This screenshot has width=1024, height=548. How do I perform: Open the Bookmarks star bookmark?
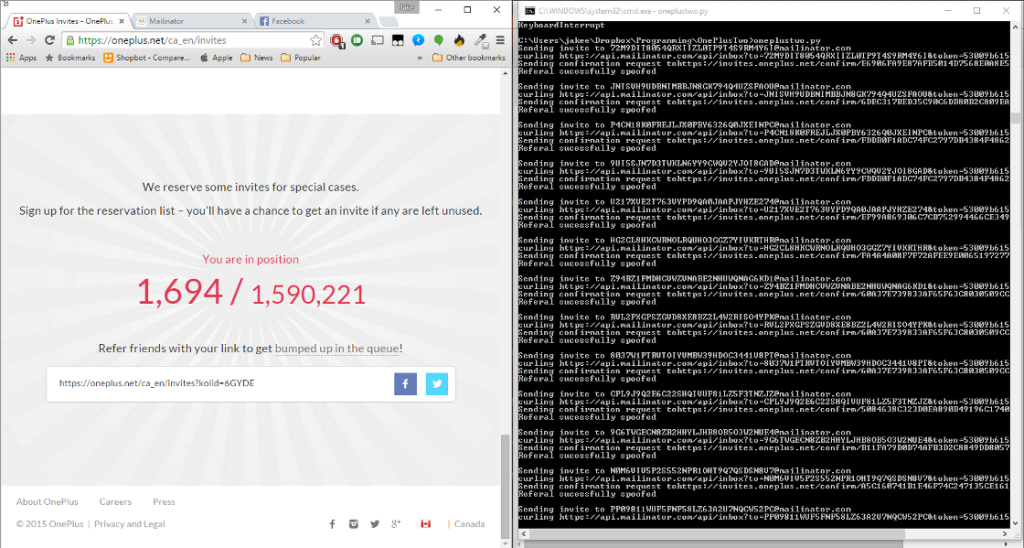[x=70, y=57]
